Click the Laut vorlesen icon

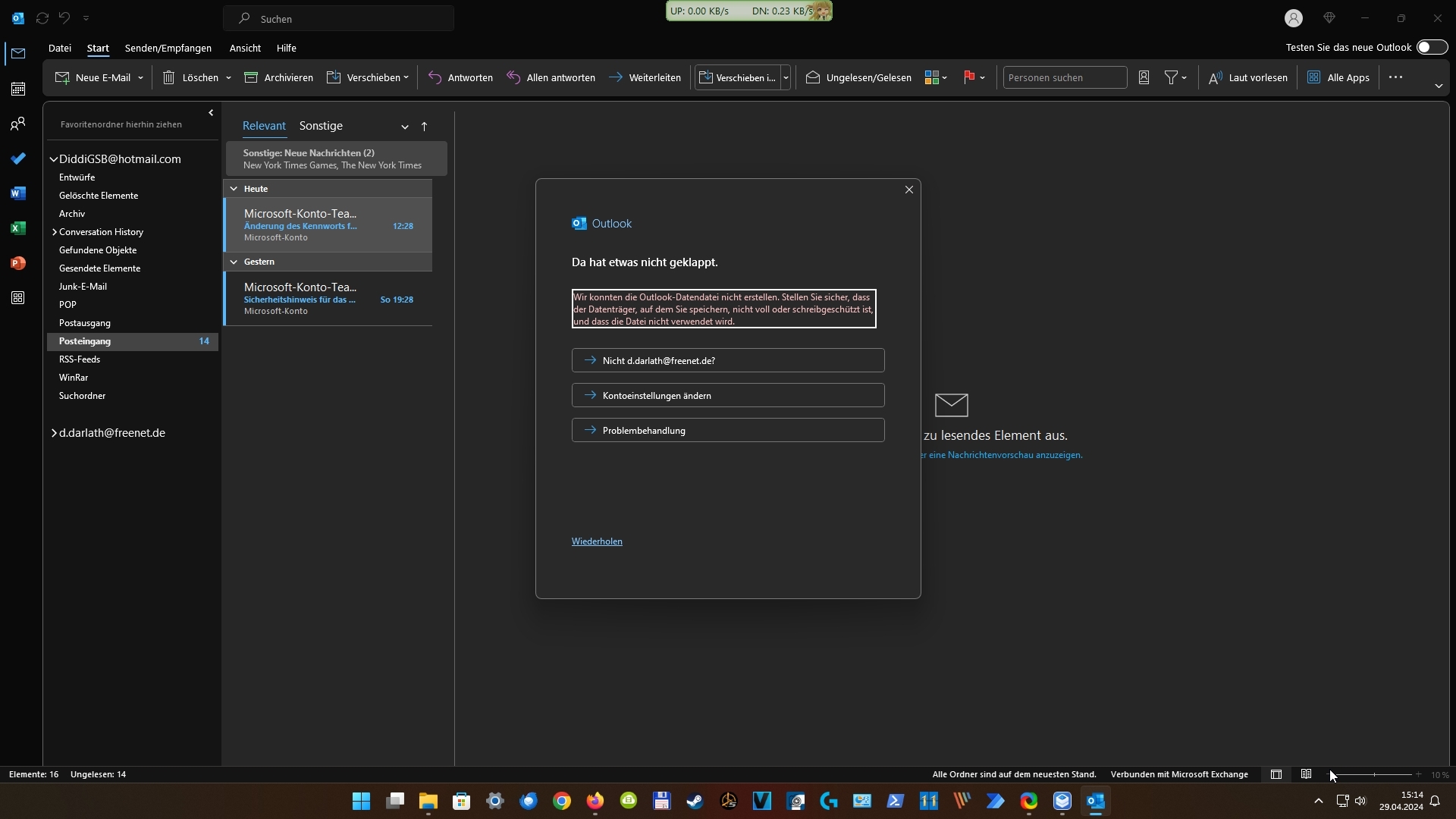1215,77
